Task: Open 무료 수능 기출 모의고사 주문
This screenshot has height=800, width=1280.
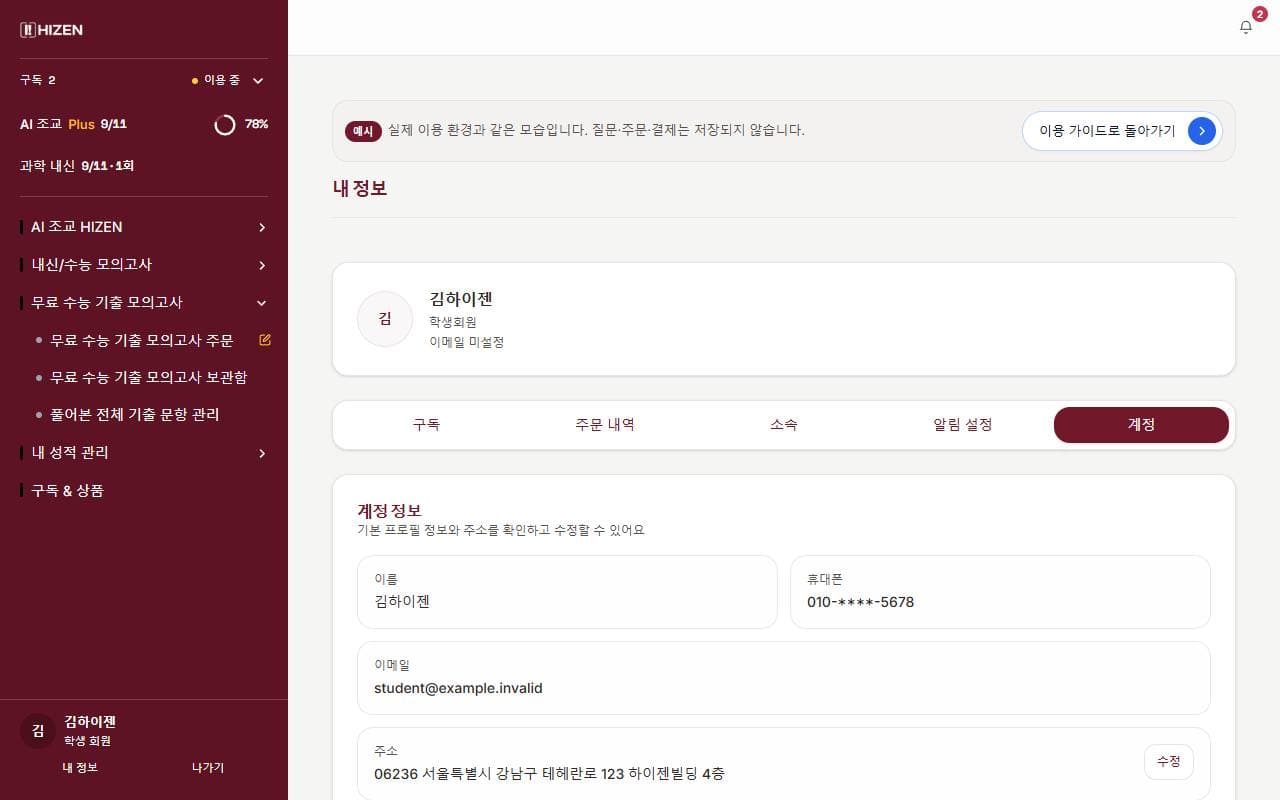Action: click(x=142, y=340)
